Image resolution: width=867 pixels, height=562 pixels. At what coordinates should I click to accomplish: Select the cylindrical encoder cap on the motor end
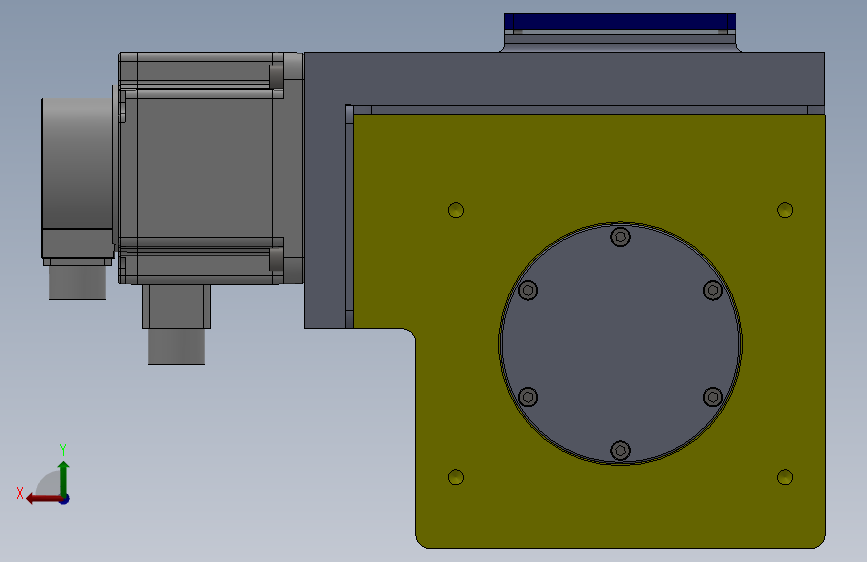click(x=77, y=164)
